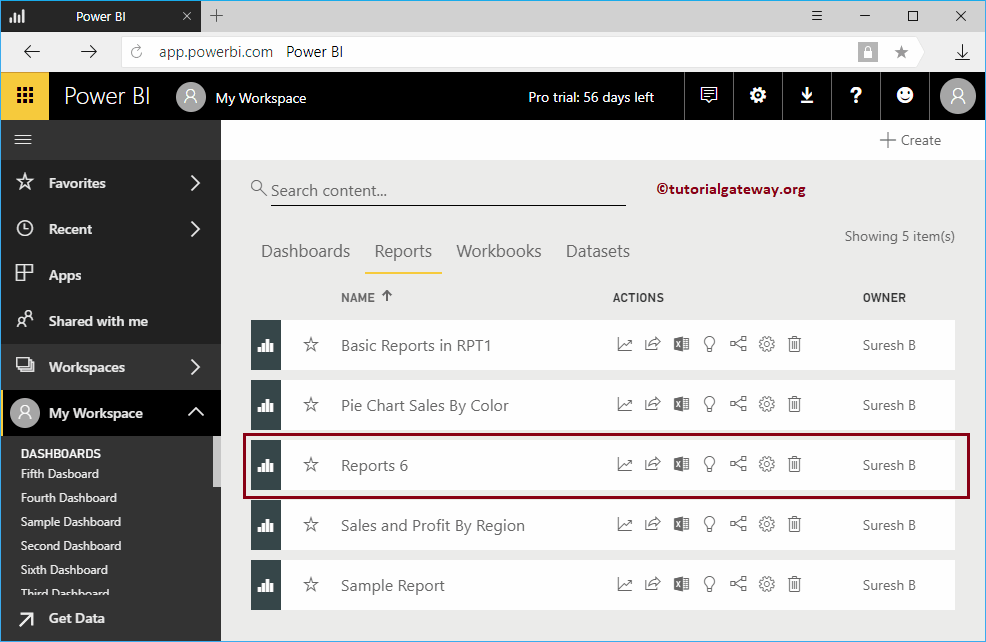This screenshot has height=642, width=986.
Task: Click the download arrow in Power BI header
Action: click(807, 96)
